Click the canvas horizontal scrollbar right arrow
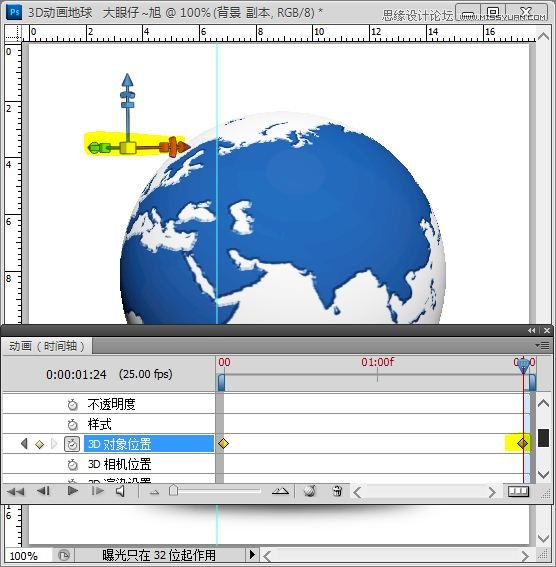Image resolution: width=556 pixels, height=567 pixels. (524, 555)
